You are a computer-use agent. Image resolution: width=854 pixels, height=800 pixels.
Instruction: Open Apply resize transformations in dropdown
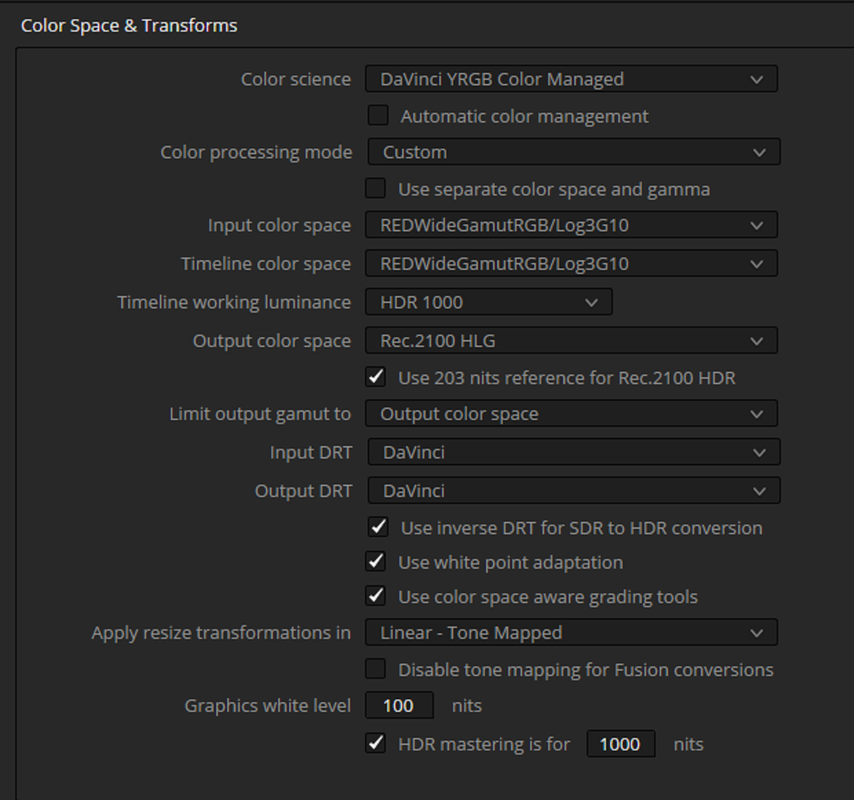571,633
